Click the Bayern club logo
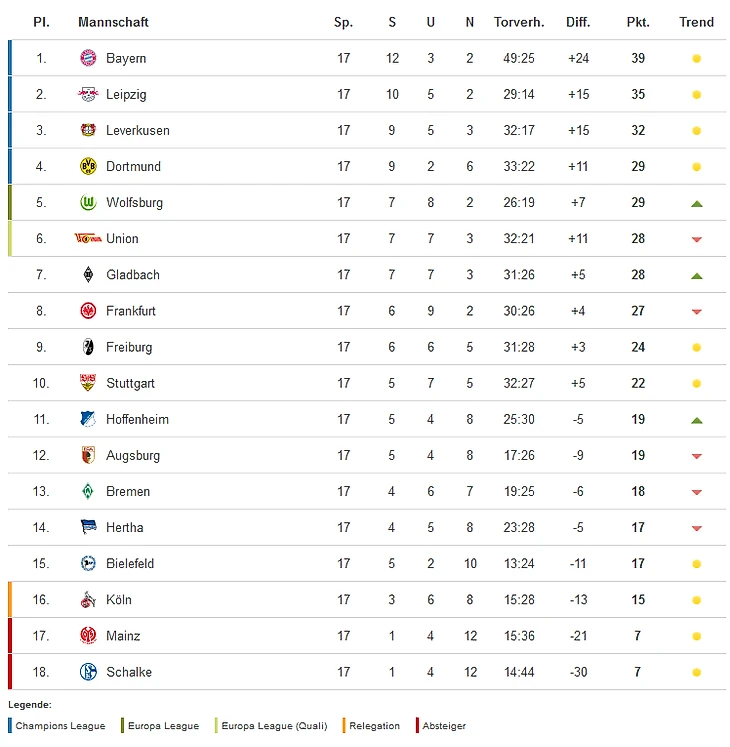Image resolution: width=730 pixels, height=747 pixels. 88,58
